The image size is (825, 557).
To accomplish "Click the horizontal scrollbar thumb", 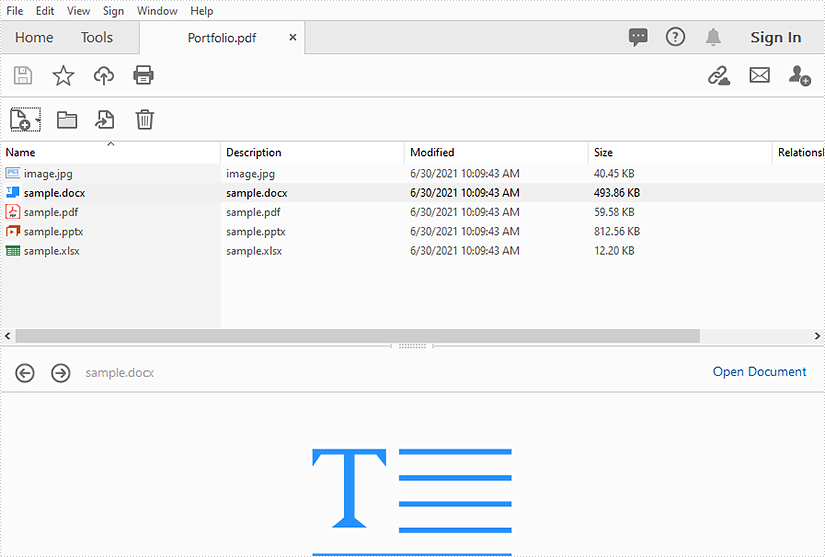I will pos(358,336).
